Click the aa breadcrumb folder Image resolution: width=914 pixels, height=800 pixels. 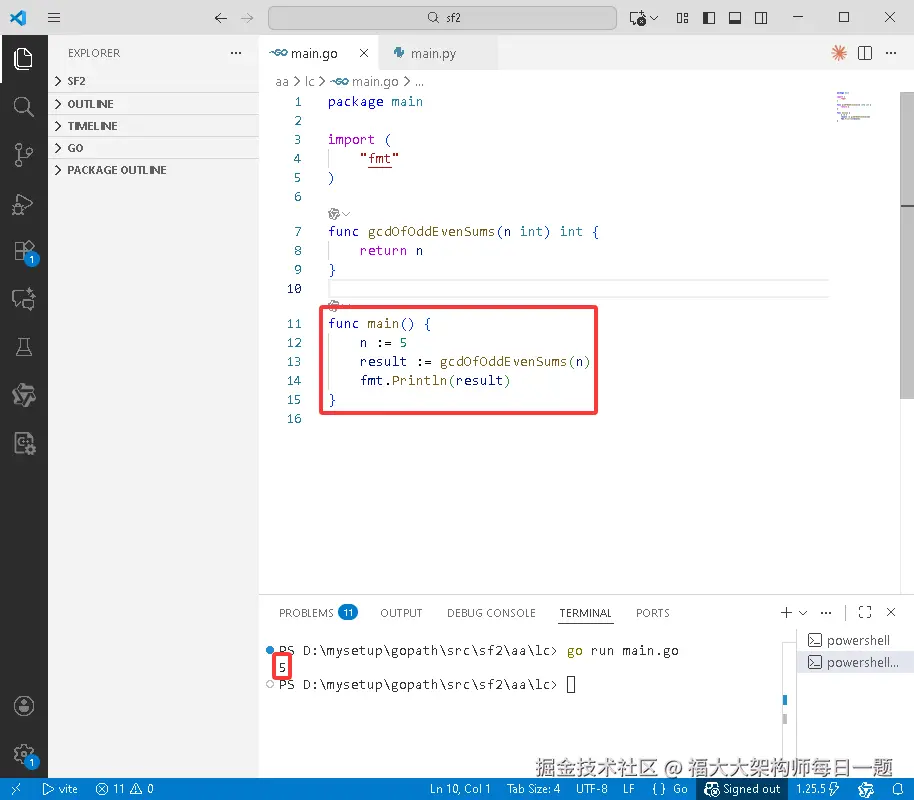[x=282, y=82]
